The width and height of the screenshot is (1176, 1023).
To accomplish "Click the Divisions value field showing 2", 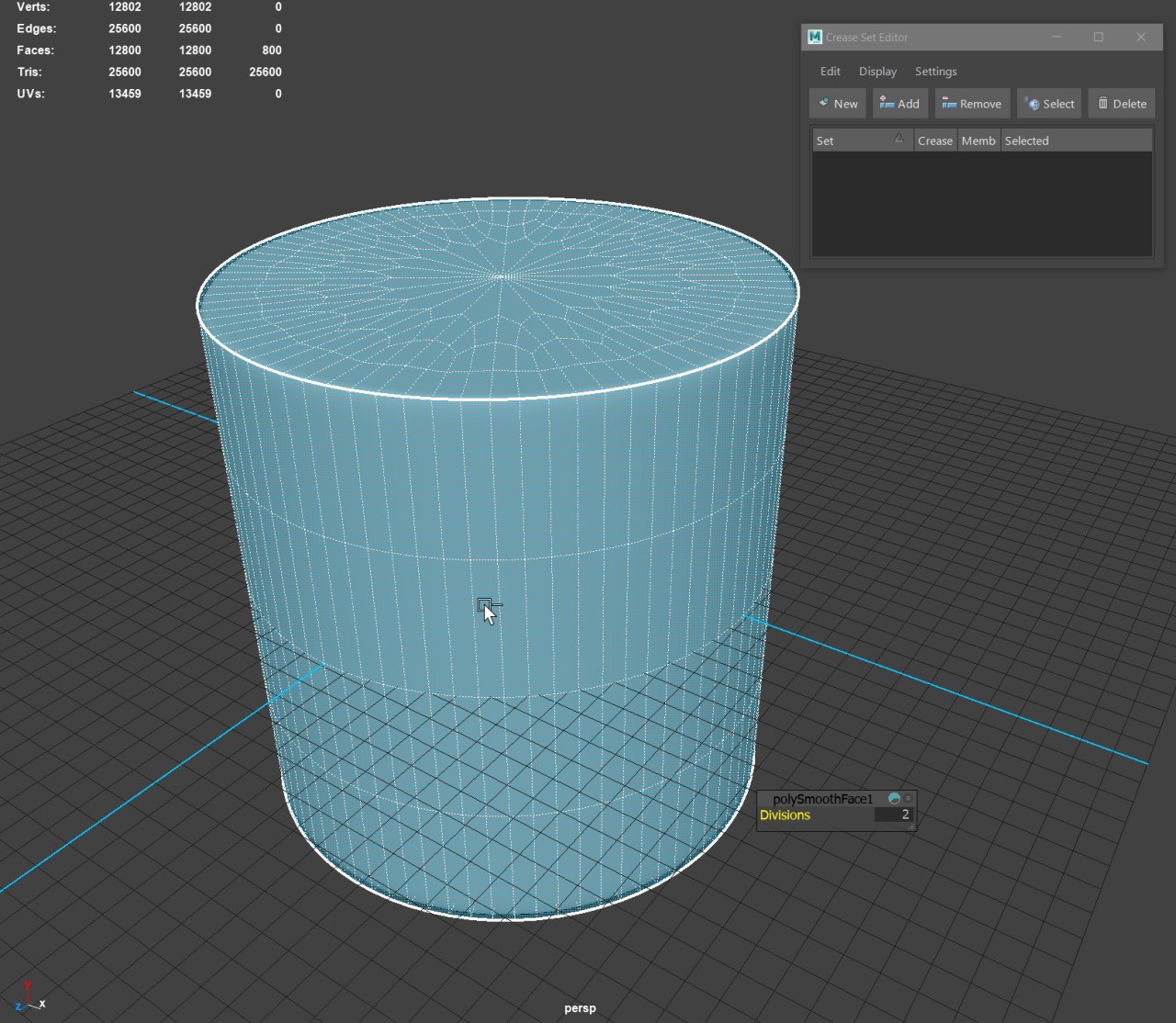I will [x=893, y=815].
